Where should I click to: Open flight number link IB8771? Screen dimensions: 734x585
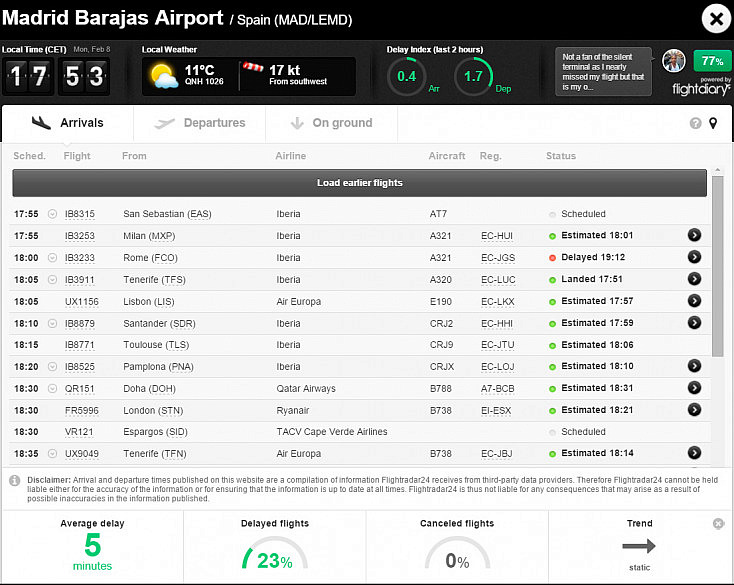80,345
